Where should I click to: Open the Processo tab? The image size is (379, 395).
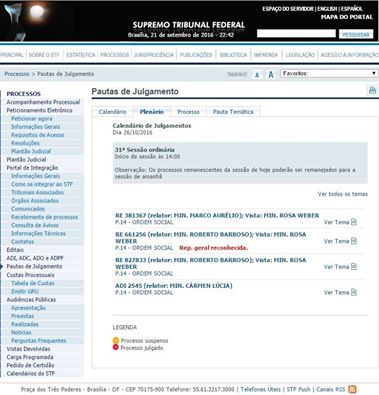pyautogui.click(x=188, y=112)
